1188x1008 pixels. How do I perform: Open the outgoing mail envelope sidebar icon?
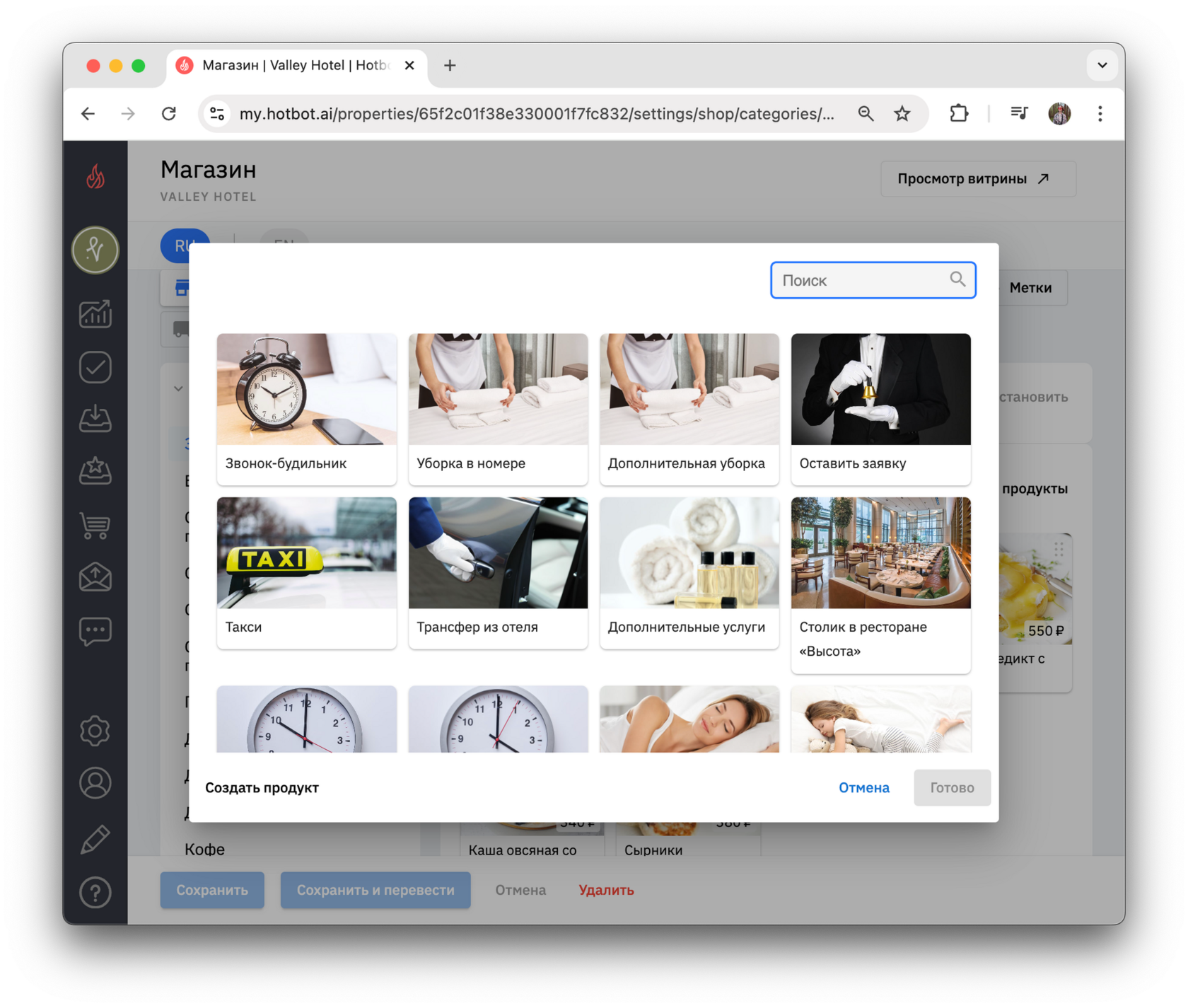click(95, 577)
